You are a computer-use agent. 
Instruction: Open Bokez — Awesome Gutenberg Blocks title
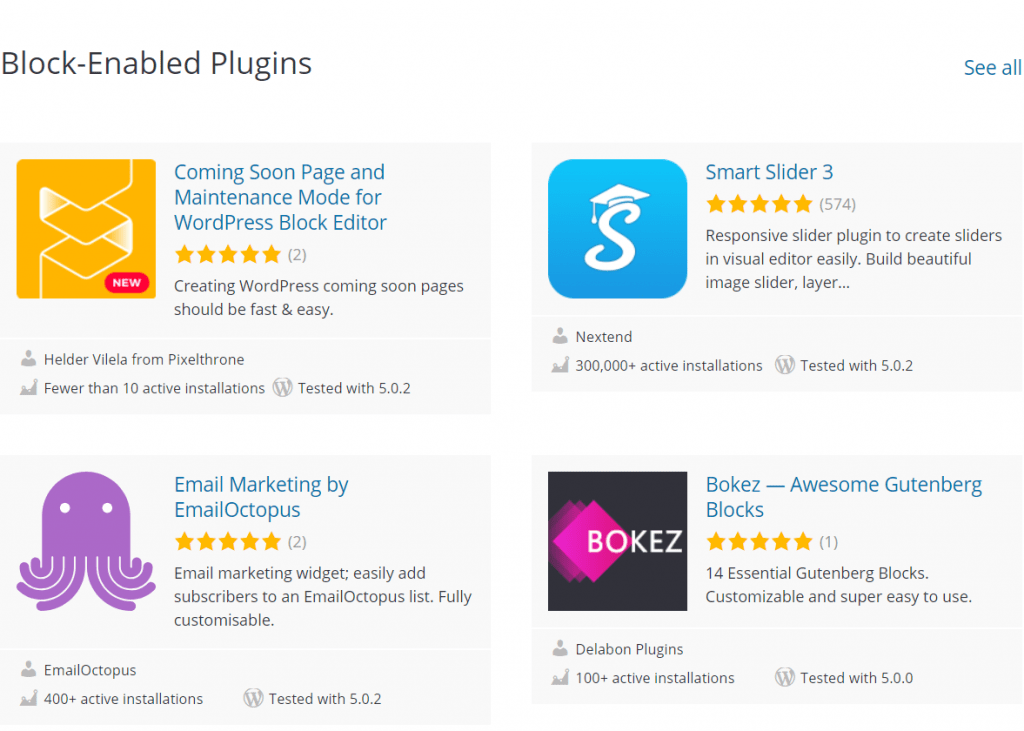coord(844,497)
